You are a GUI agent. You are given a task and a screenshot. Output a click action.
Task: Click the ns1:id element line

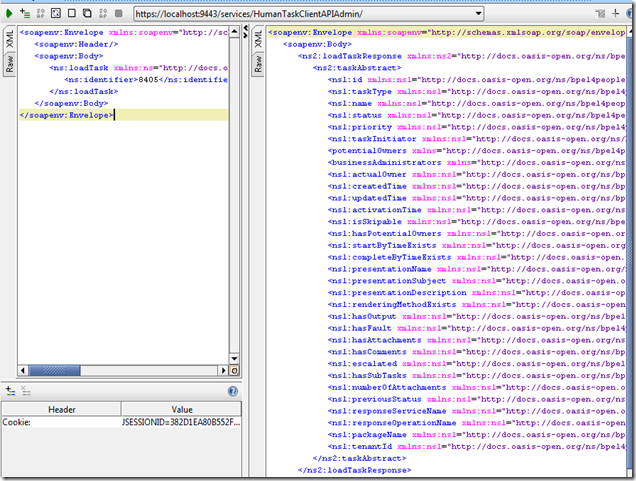(476, 79)
